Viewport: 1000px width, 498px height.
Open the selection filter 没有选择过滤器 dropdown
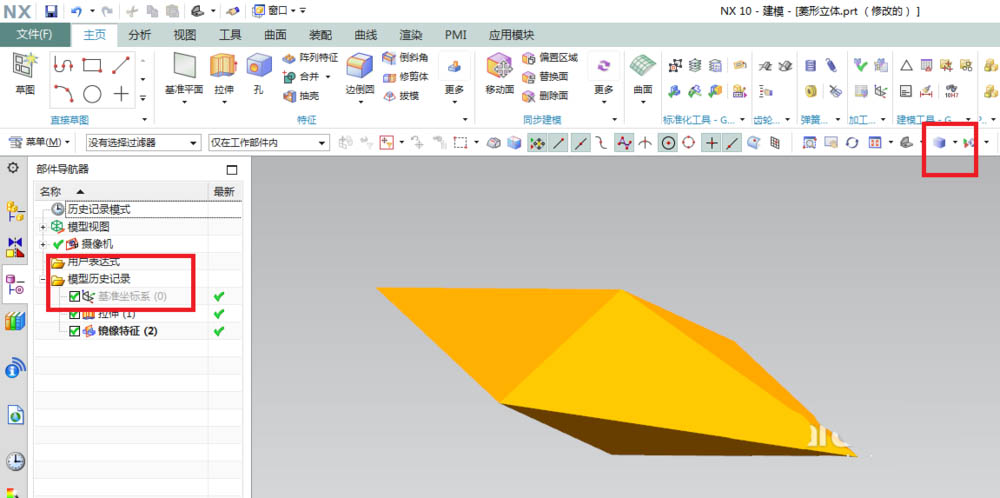tap(143, 143)
